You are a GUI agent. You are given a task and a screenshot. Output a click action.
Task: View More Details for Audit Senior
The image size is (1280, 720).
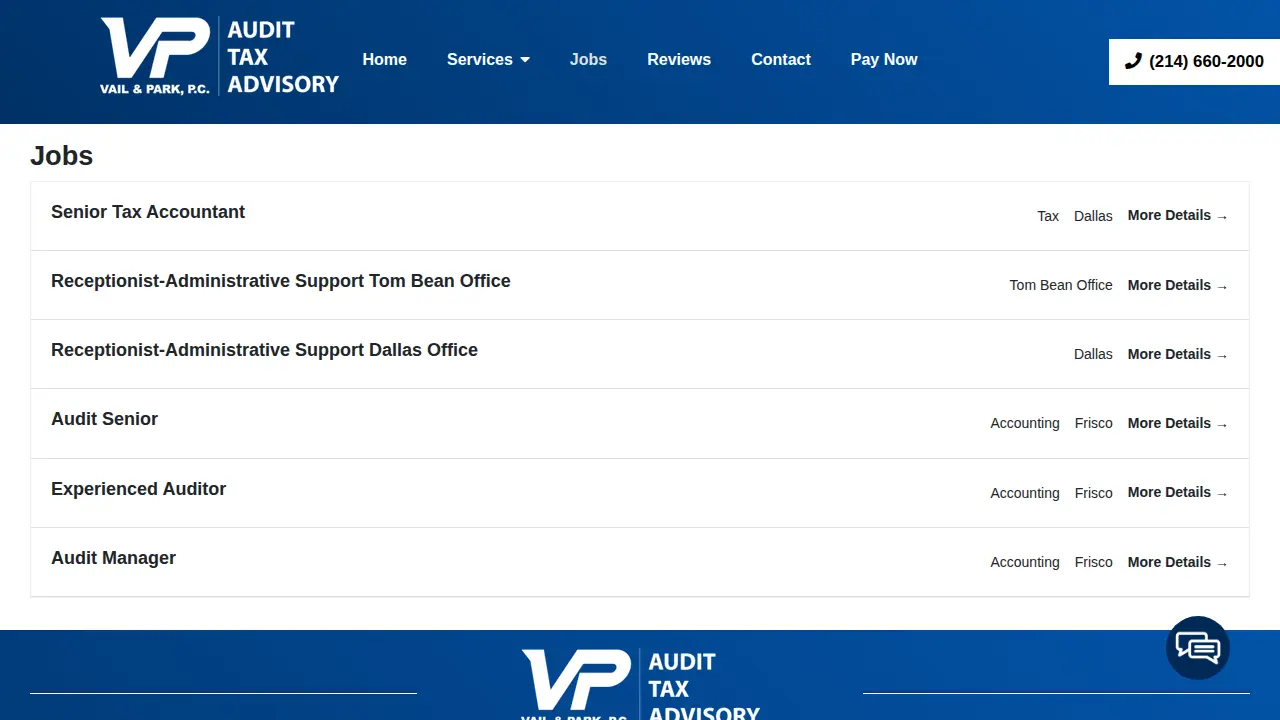click(x=1178, y=423)
